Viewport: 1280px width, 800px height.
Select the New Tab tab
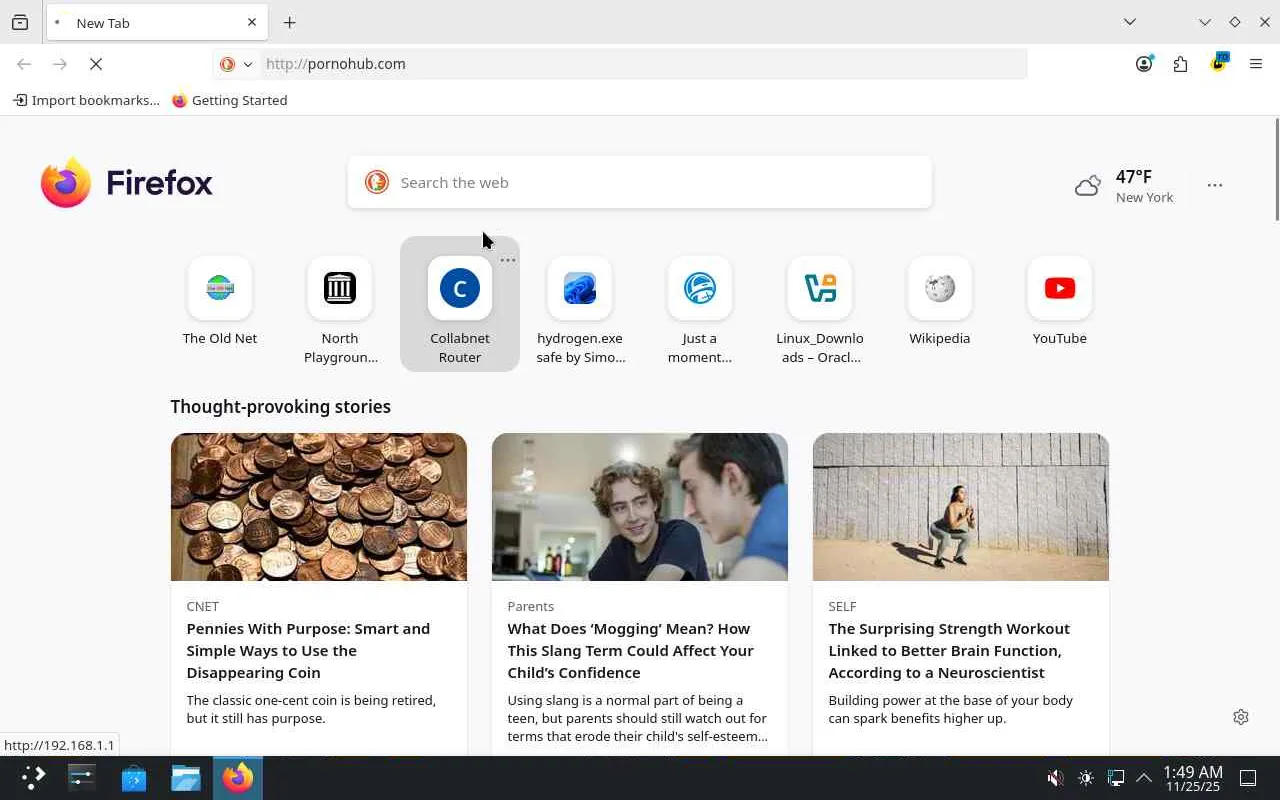click(156, 22)
